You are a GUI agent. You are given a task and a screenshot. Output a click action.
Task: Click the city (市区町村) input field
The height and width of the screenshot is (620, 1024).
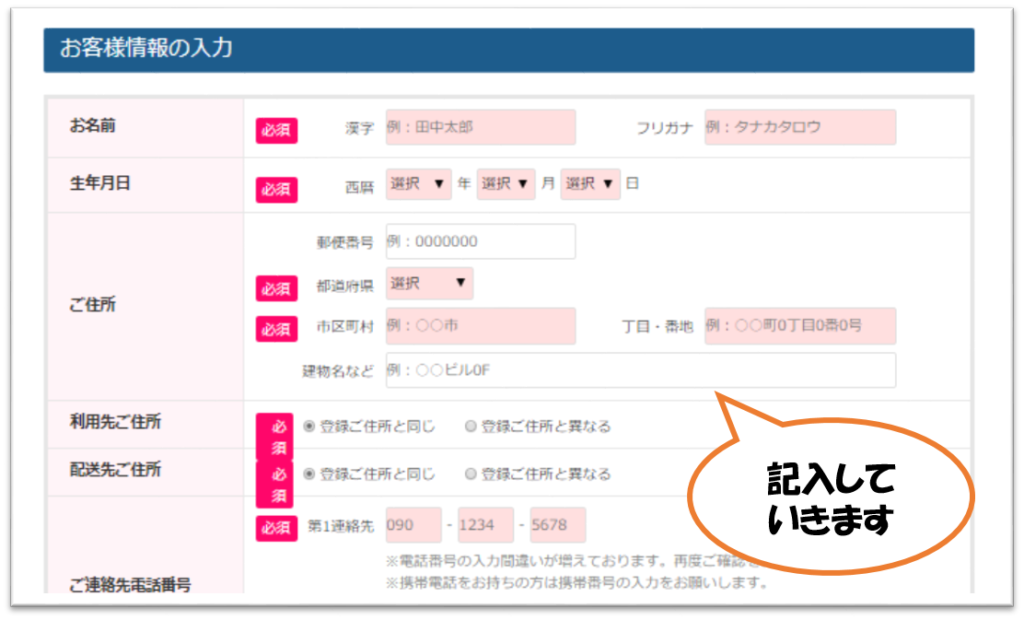point(480,326)
